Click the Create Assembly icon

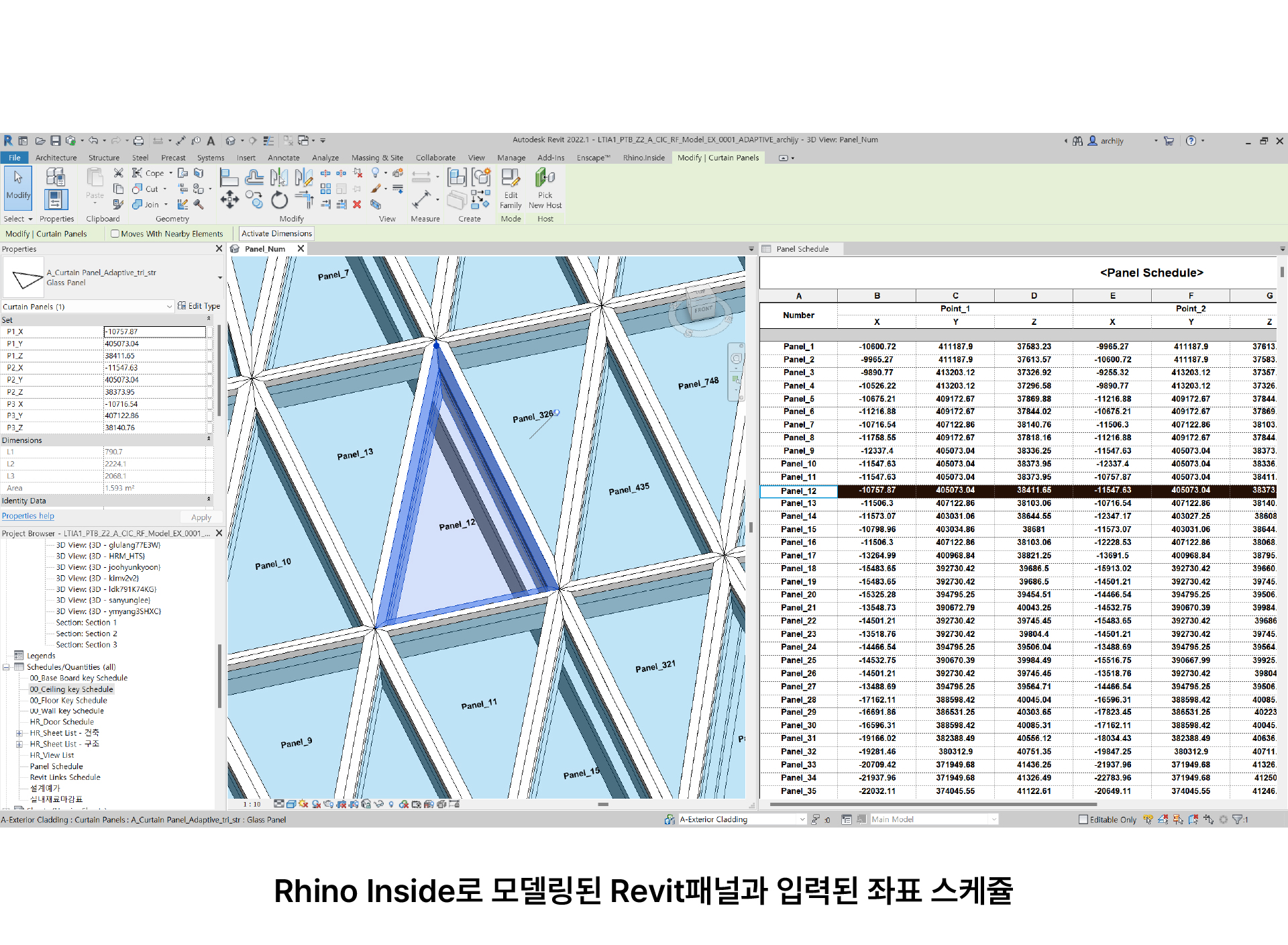457,177
